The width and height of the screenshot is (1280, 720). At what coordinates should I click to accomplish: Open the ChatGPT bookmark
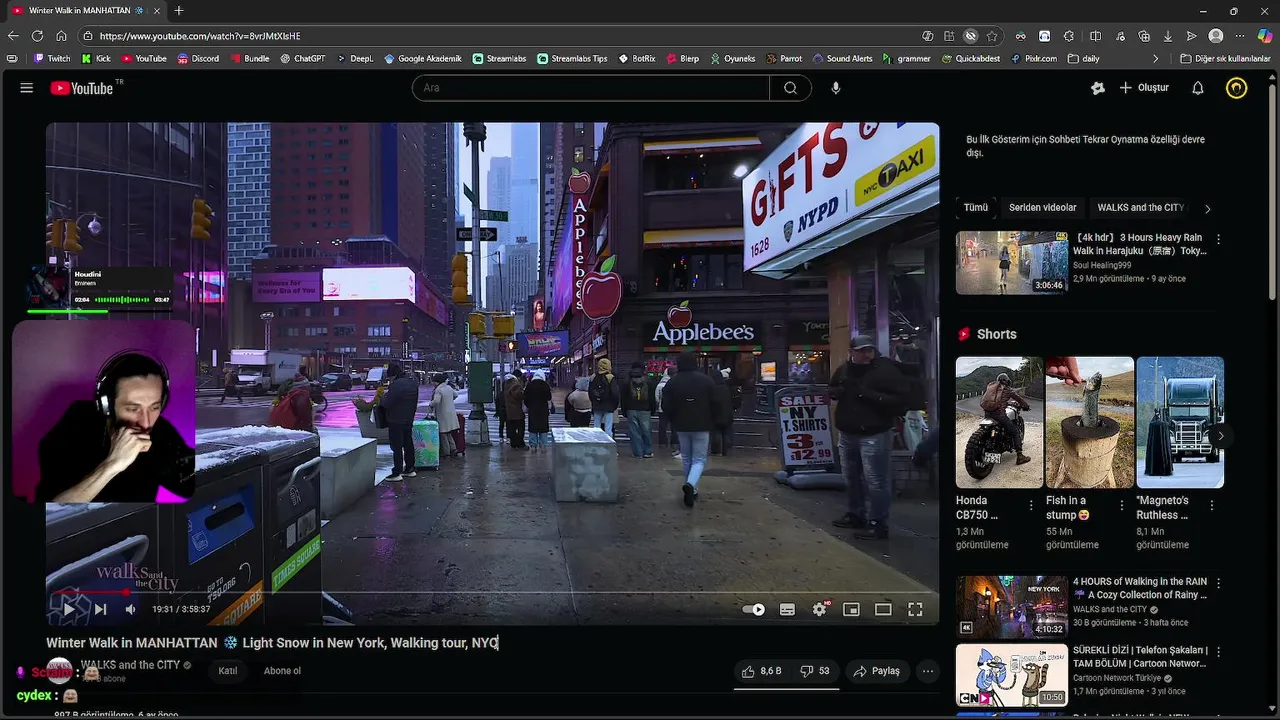[x=302, y=59]
